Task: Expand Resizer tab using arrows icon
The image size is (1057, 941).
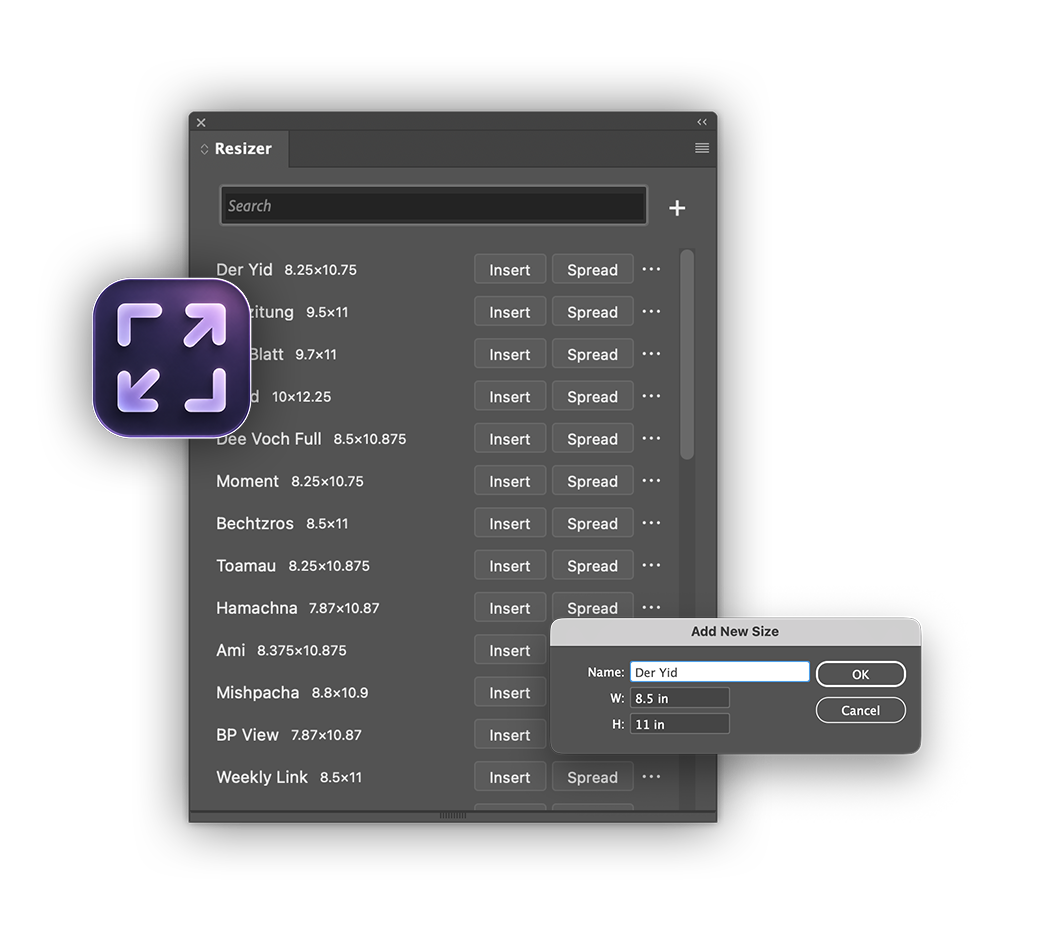Action: [205, 149]
